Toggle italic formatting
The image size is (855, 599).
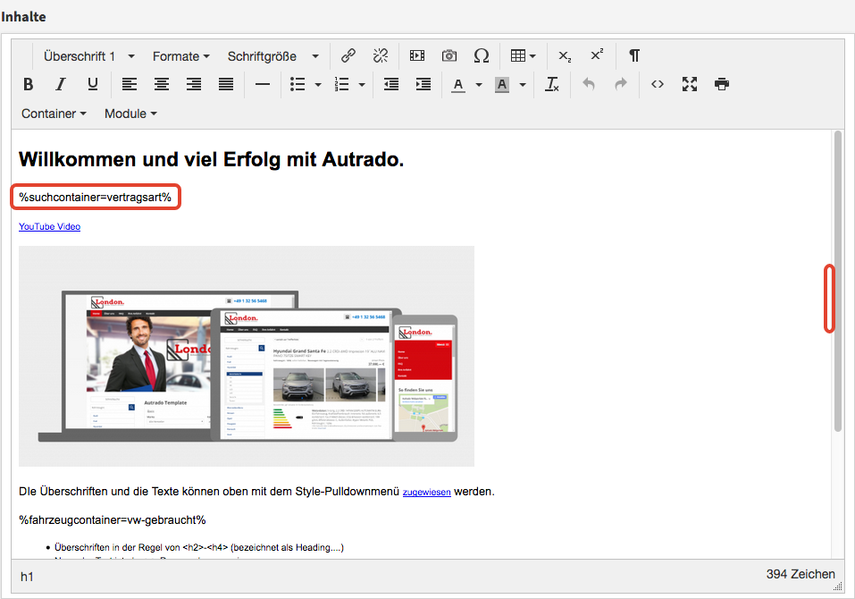coord(60,84)
